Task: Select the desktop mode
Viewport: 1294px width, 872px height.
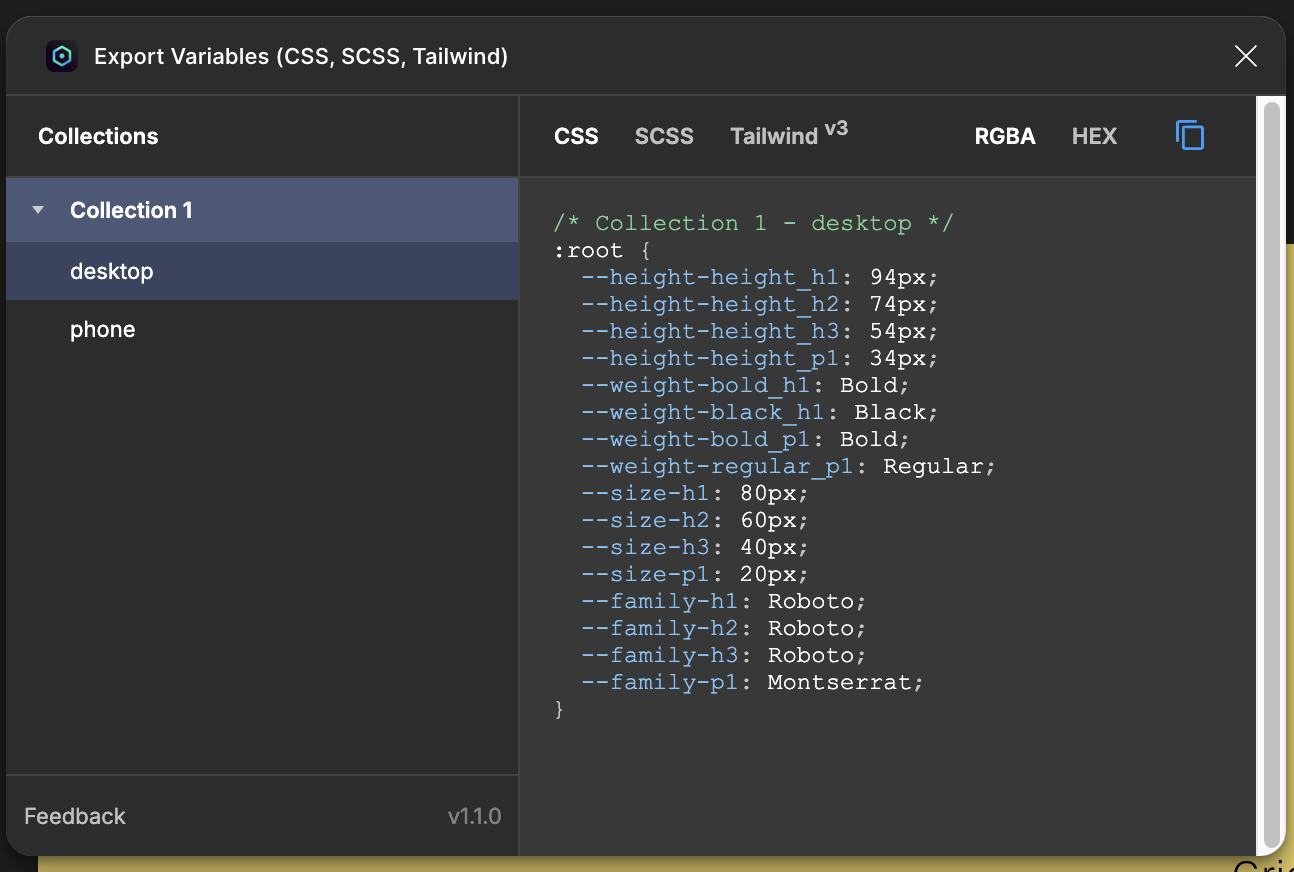Action: click(x=112, y=271)
